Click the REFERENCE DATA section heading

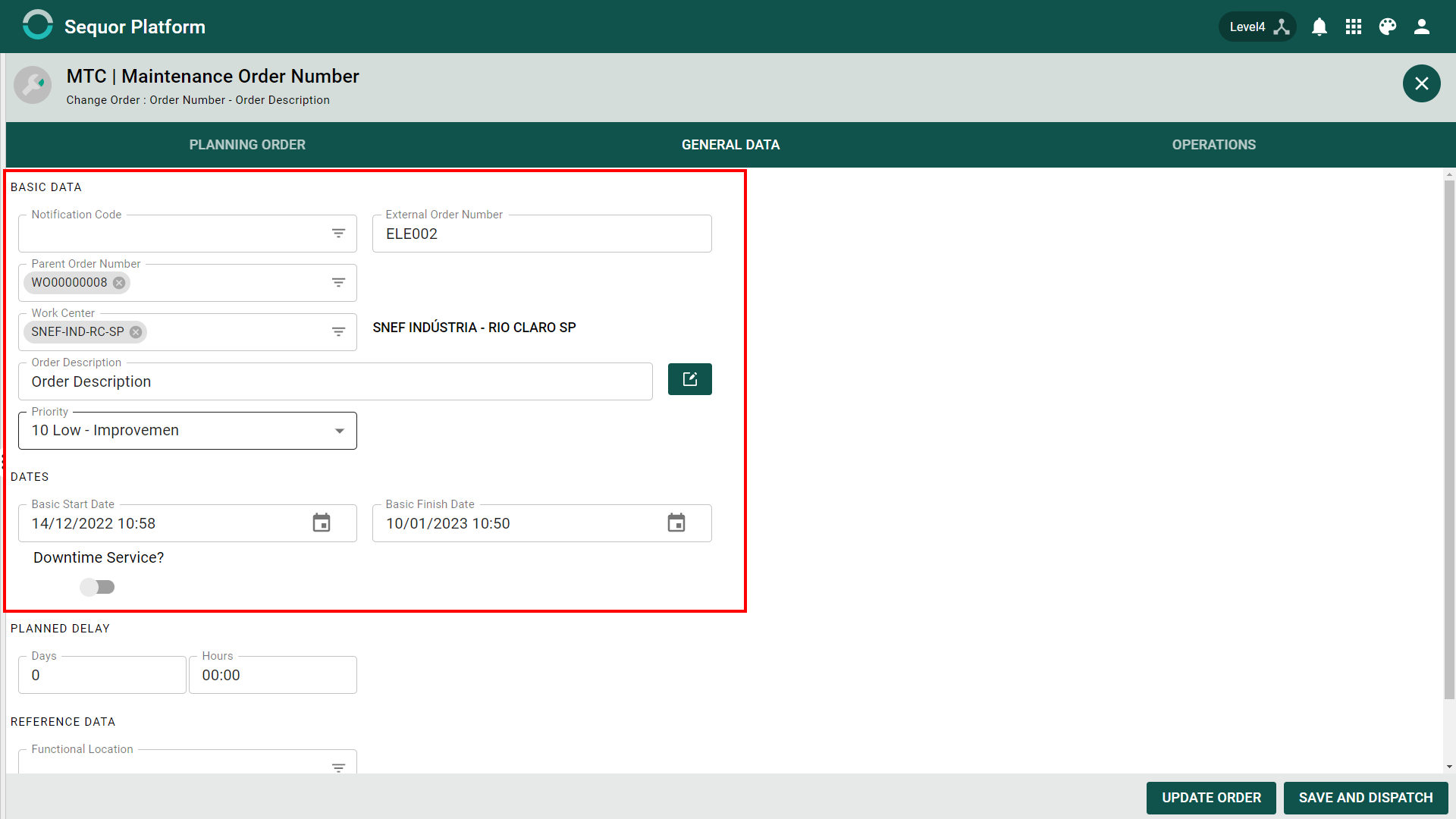coord(63,722)
